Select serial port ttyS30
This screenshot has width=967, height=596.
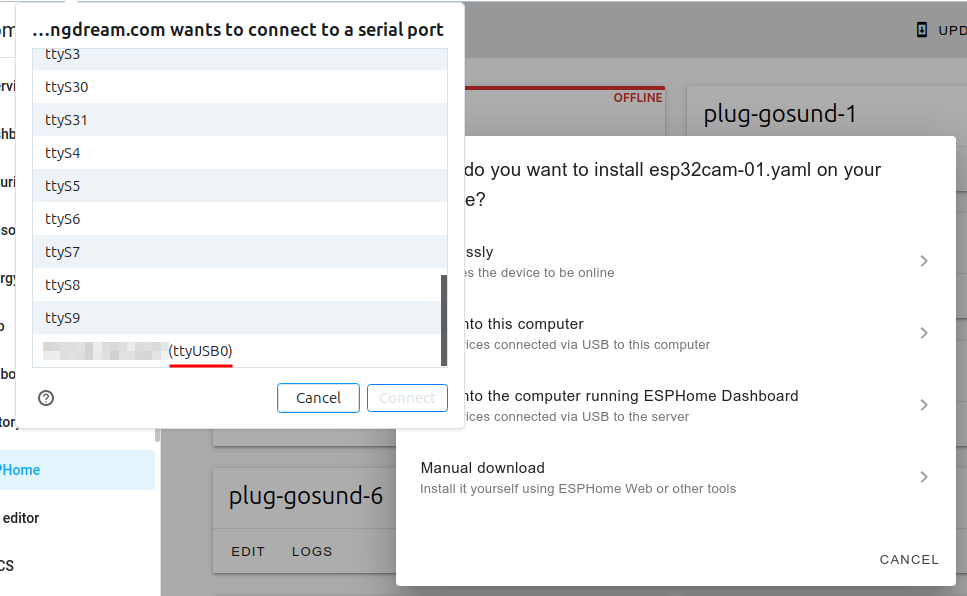[x=239, y=87]
